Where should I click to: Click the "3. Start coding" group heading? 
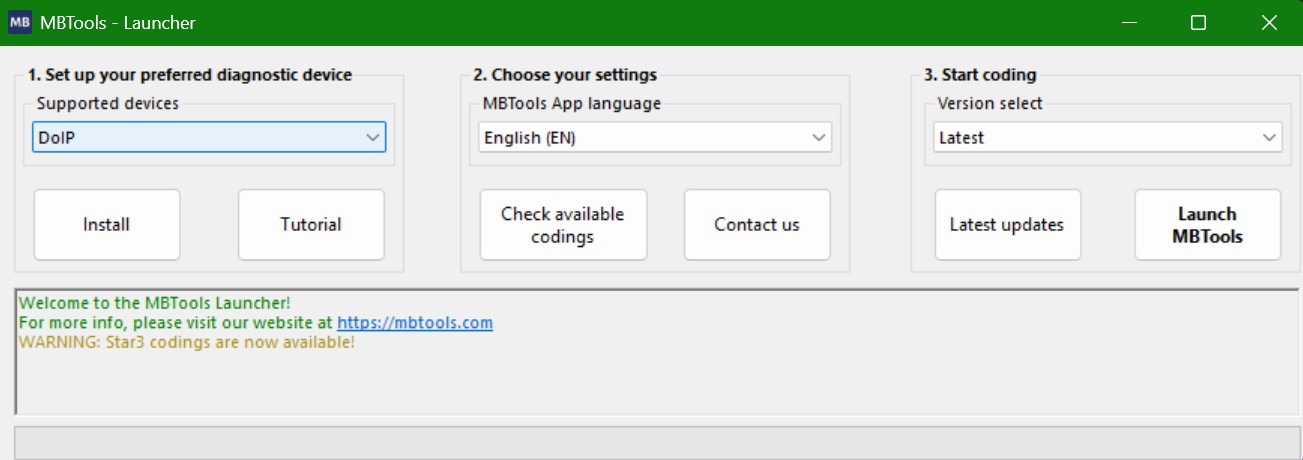click(x=979, y=75)
